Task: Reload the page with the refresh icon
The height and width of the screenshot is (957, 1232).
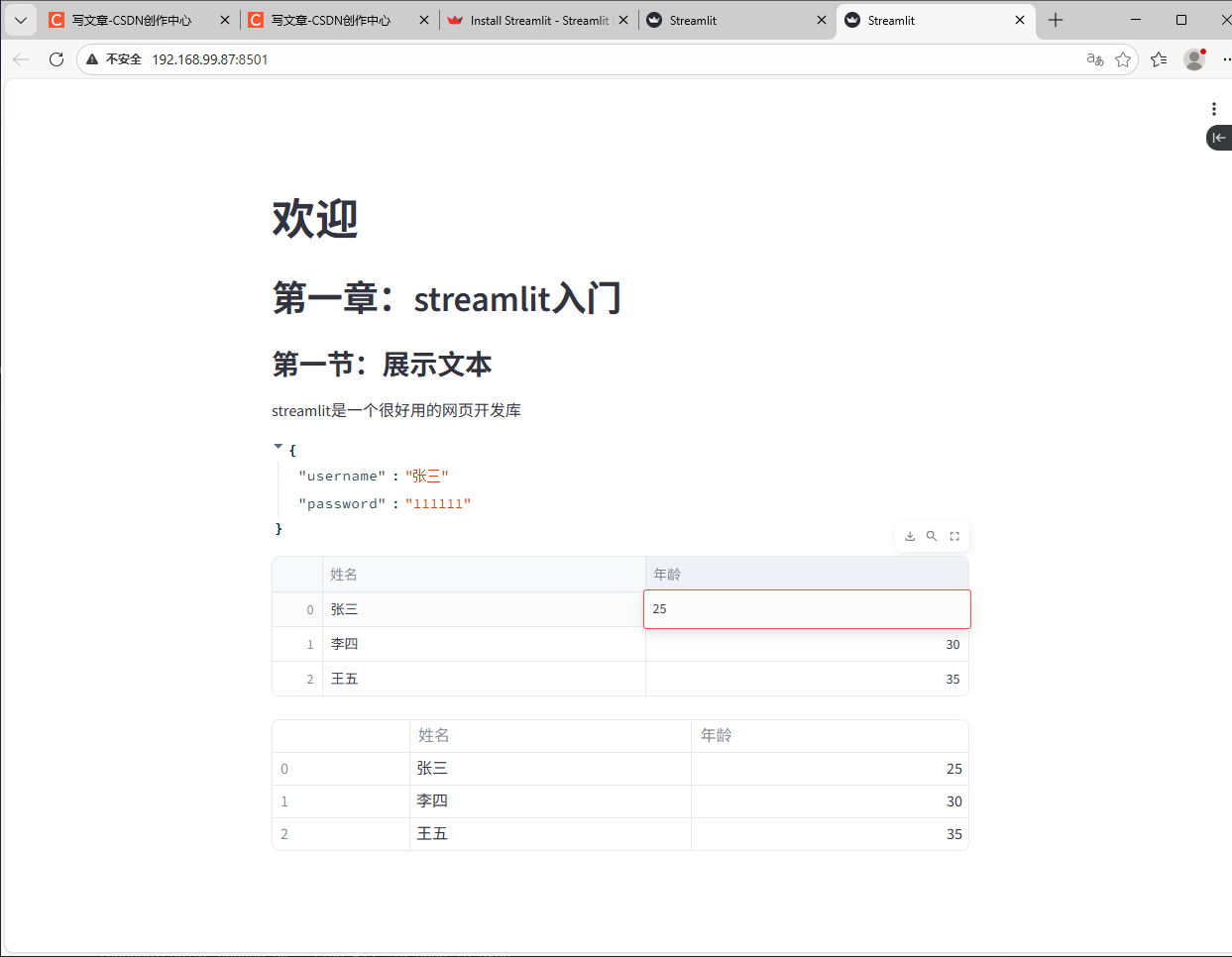Action: click(x=56, y=59)
